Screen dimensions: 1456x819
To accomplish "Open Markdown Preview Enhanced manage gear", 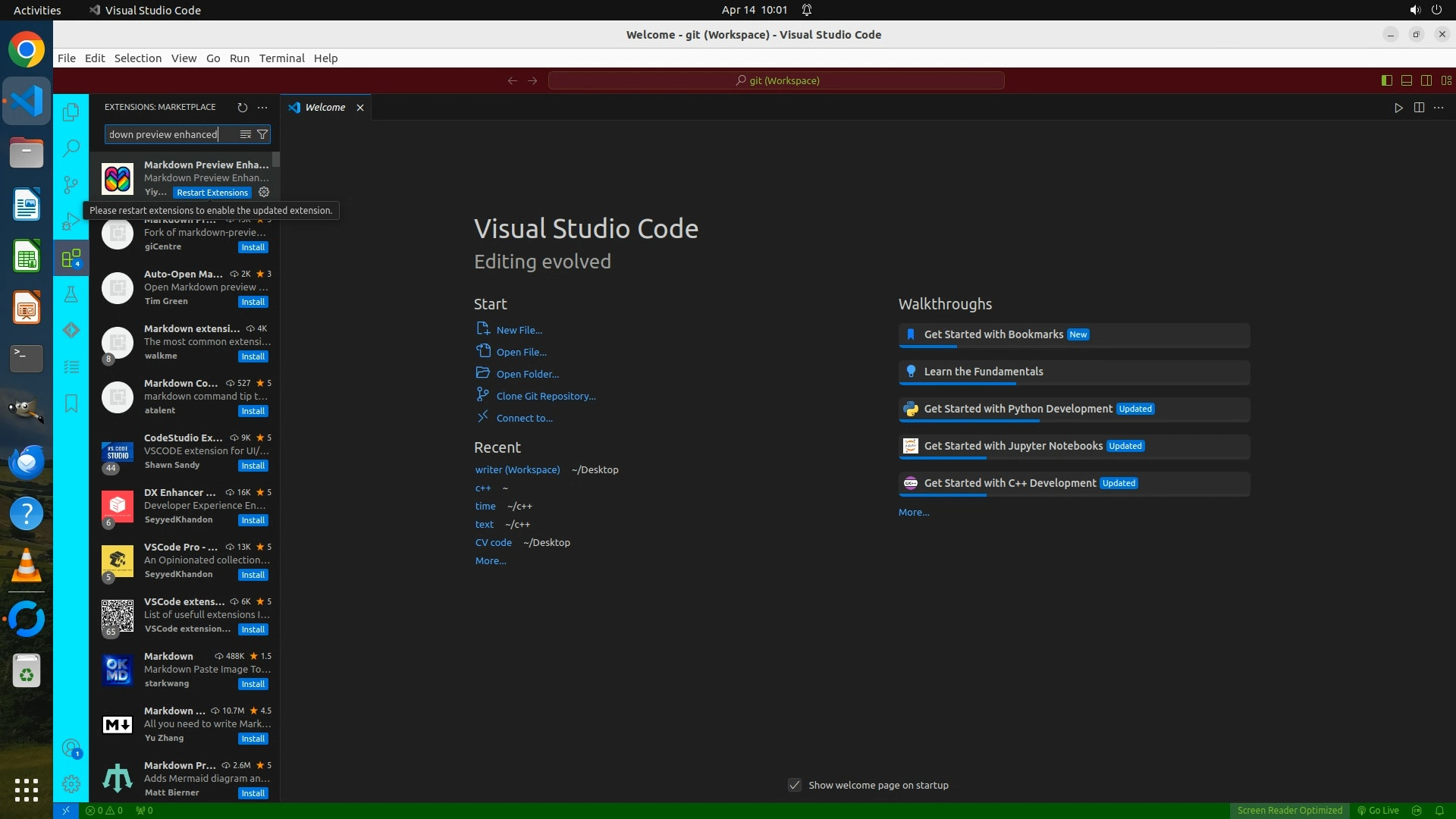I will 264,193.
